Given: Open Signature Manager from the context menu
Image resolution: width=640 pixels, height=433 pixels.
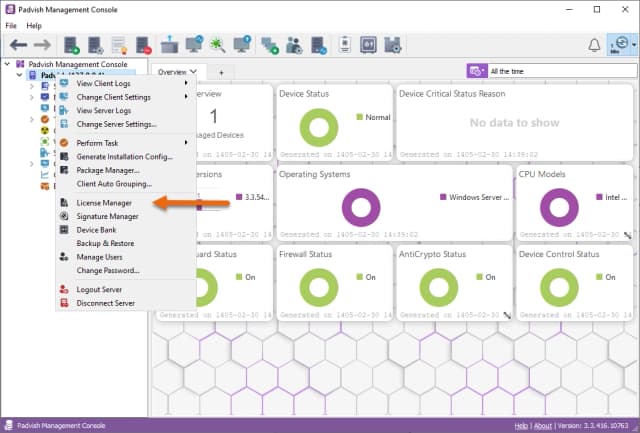Looking at the screenshot, I should point(126,216).
